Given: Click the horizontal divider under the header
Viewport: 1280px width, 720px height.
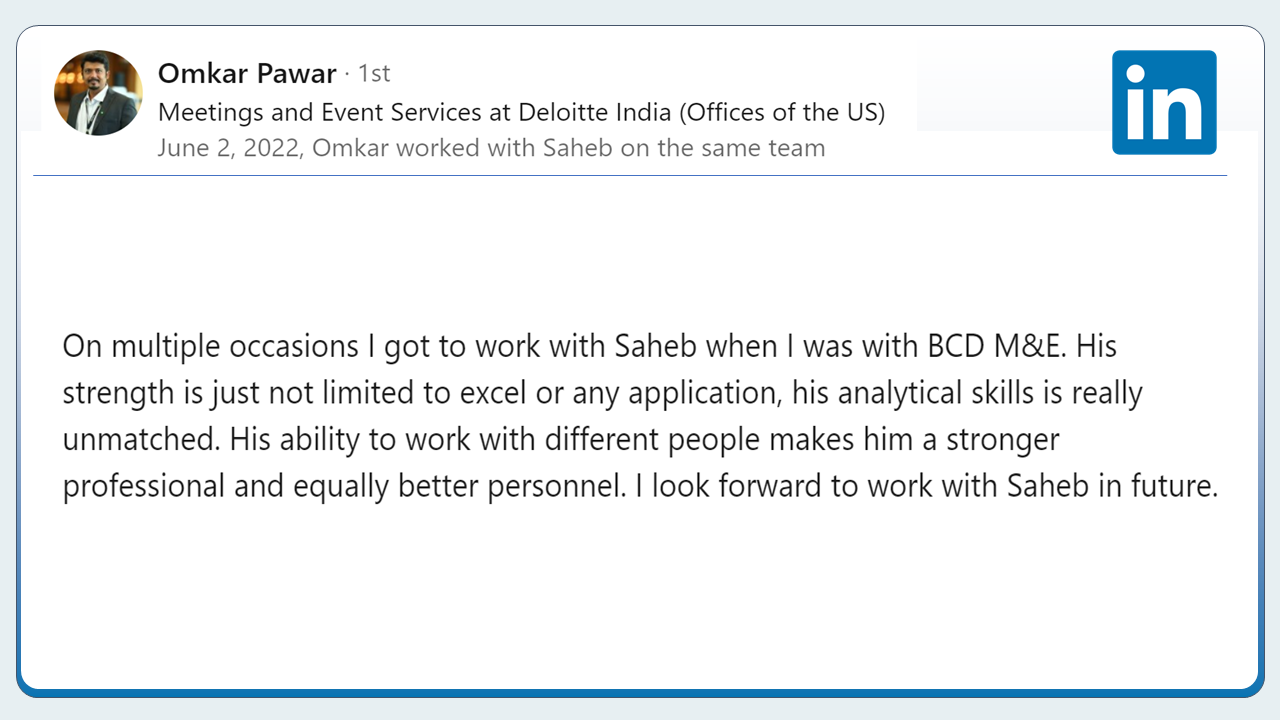Looking at the screenshot, I should click(630, 176).
